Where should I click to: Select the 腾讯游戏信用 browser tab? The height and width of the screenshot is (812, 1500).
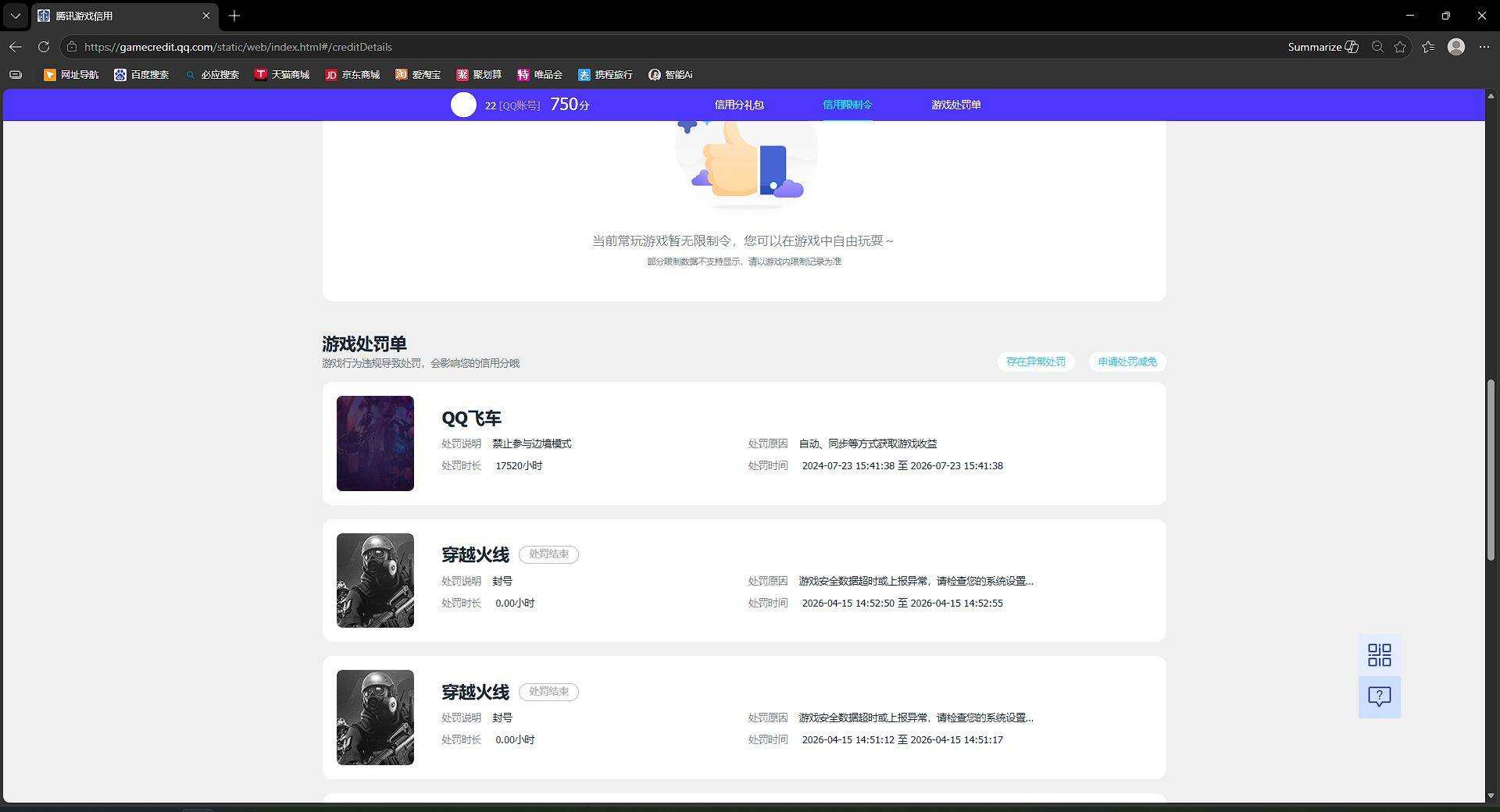(125, 16)
